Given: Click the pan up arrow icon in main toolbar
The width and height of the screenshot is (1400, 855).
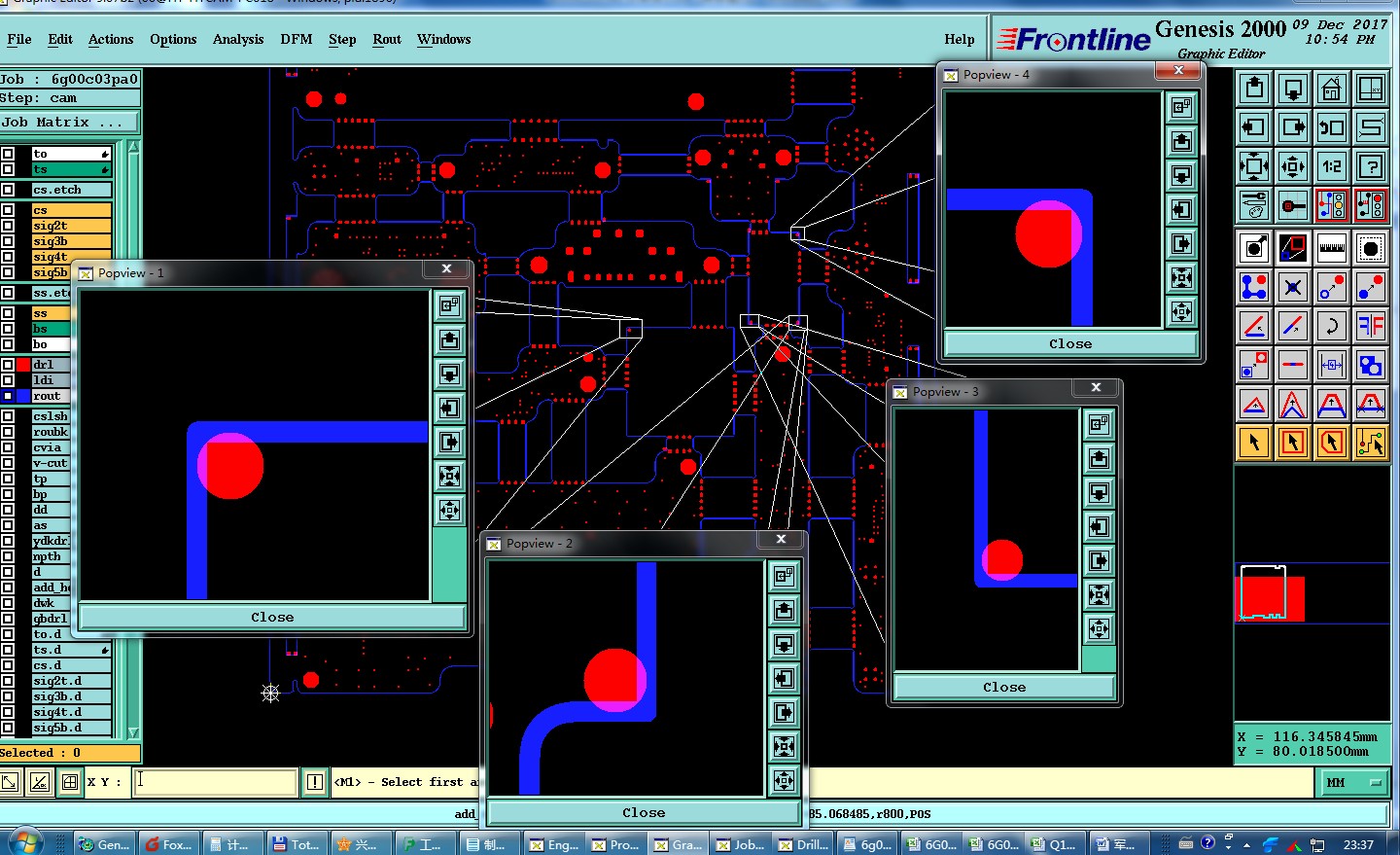Looking at the screenshot, I should click(1254, 89).
